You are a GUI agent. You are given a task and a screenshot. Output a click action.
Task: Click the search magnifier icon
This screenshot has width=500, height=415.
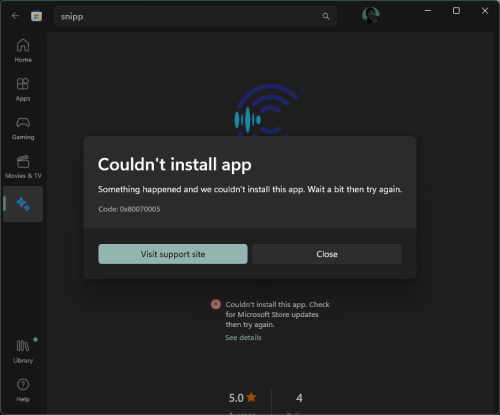[x=326, y=16]
